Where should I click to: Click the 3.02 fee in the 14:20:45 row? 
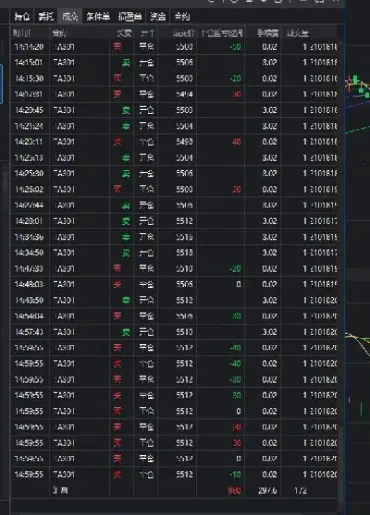pos(269,110)
